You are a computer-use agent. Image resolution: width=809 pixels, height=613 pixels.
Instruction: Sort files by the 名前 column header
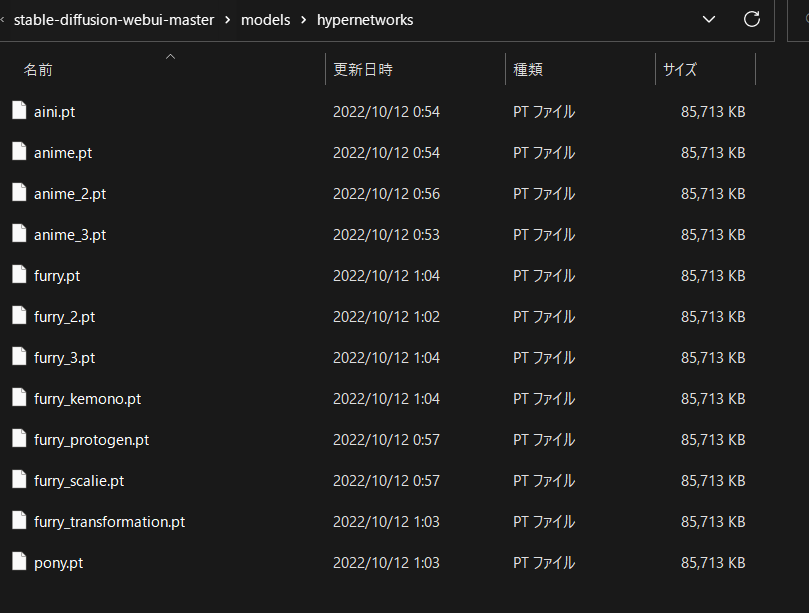pos(38,70)
